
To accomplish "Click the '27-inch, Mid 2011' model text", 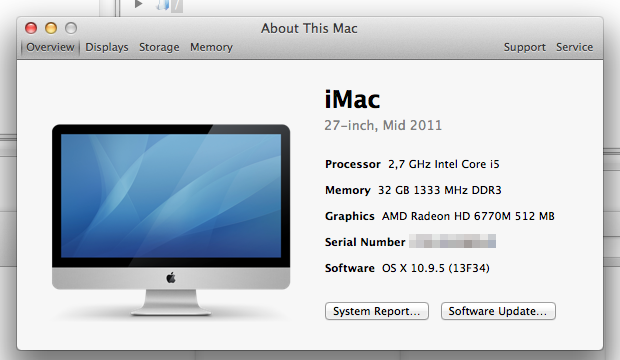I will pyautogui.click(x=383, y=125).
